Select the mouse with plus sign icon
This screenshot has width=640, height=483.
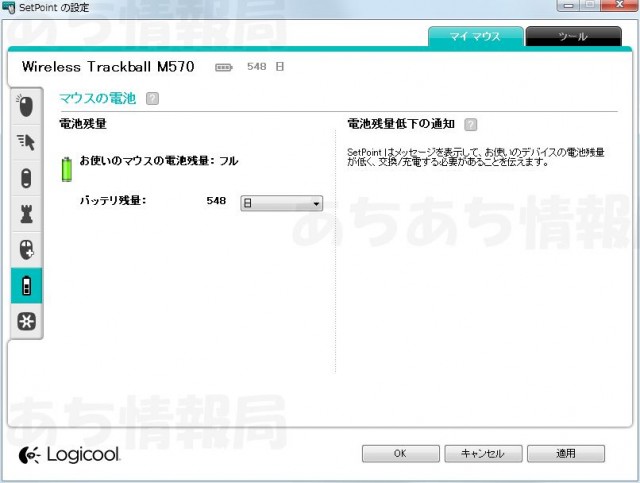pos(25,249)
